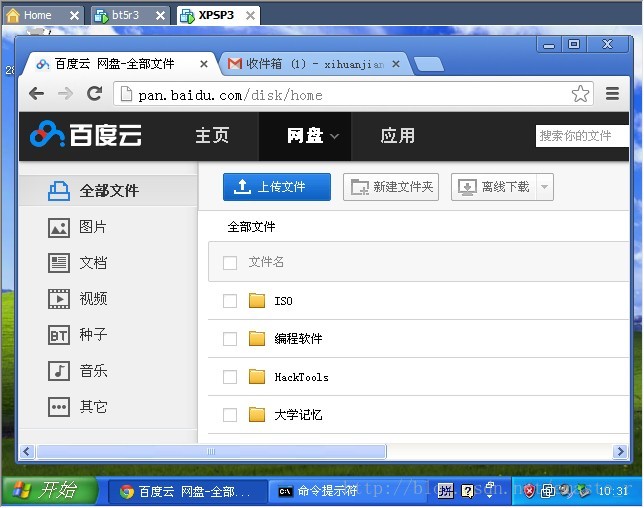Click the 文档 documents icon in sidebar
The image size is (644, 508).
[x=59, y=263]
